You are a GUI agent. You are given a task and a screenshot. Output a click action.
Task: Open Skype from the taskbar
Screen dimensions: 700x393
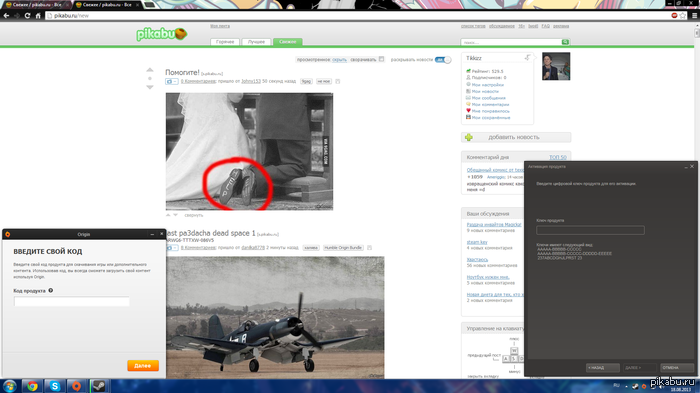[x=54, y=386]
